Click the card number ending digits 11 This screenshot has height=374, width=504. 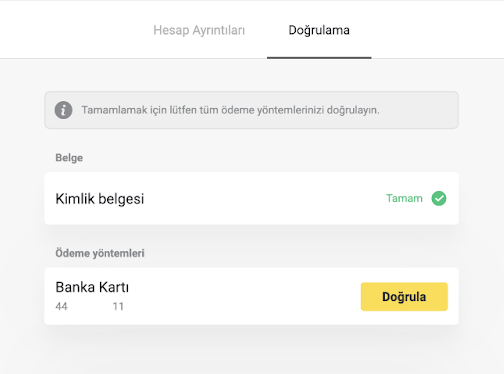pos(118,306)
